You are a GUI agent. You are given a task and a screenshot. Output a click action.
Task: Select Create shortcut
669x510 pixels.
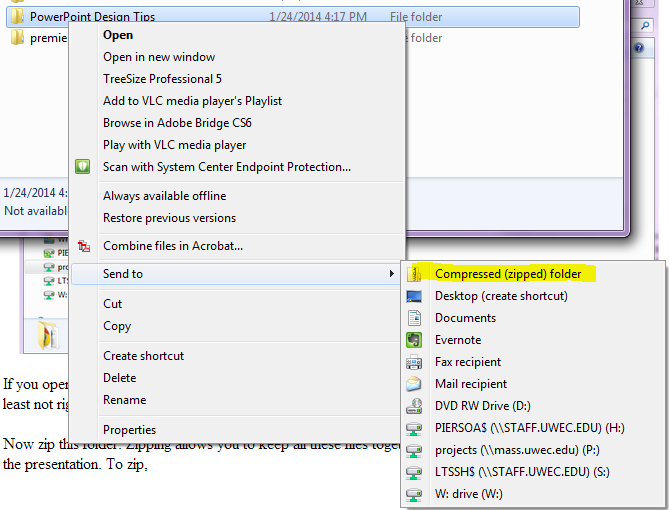click(x=143, y=356)
